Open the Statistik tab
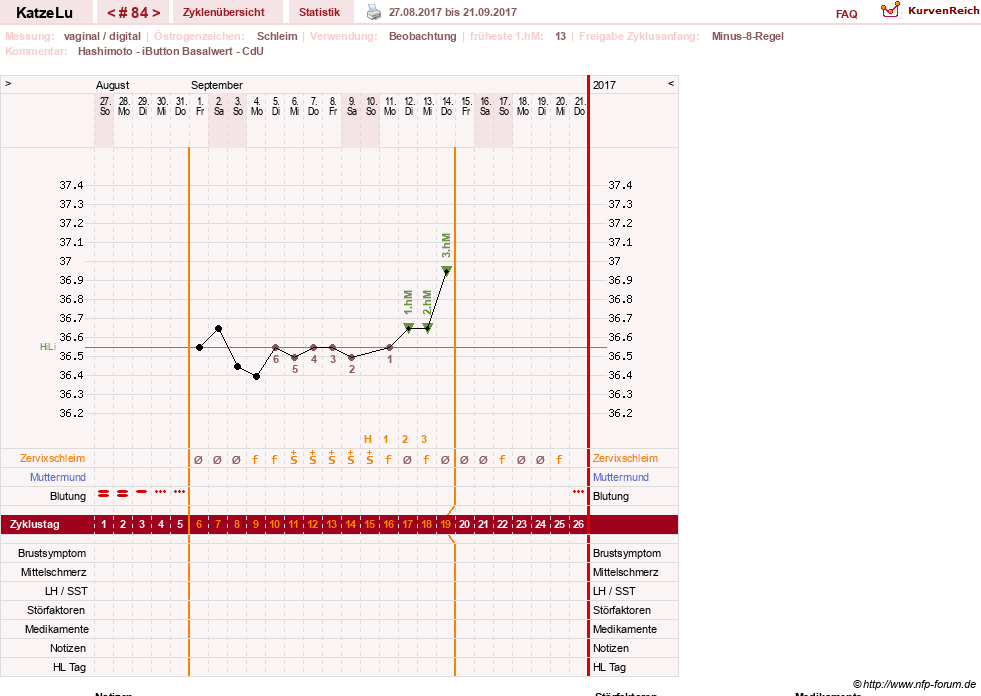Image resolution: width=981 pixels, height=696 pixels. click(x=319, y=12)
